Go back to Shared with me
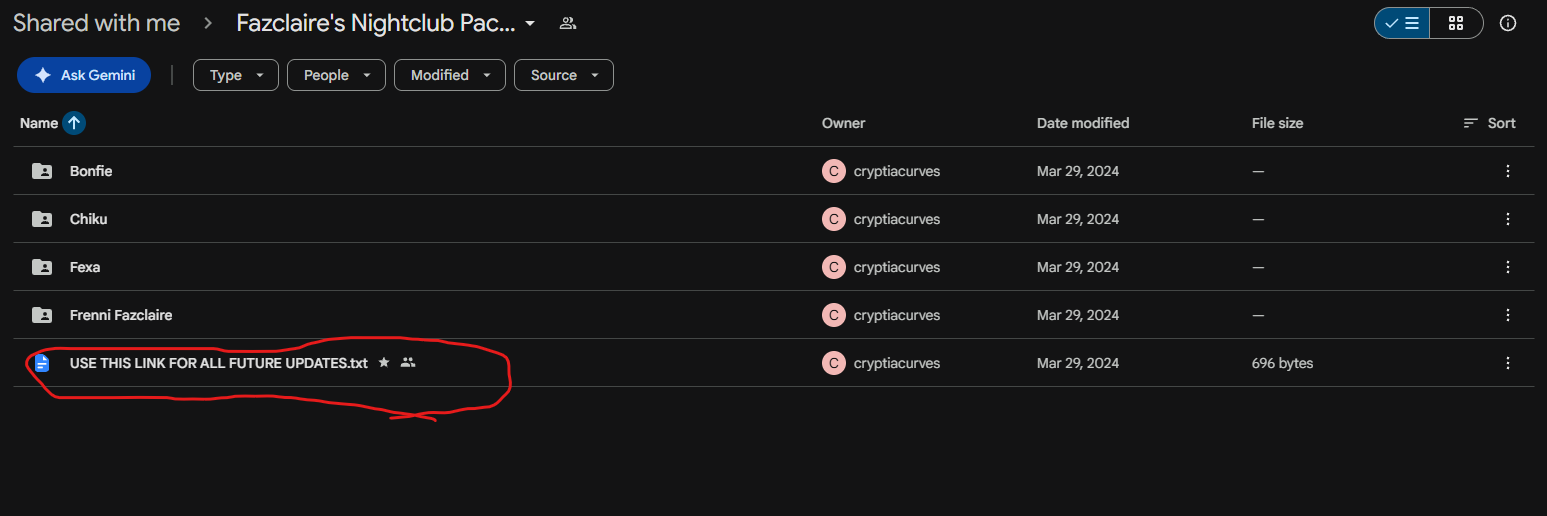This screenshot has width=1547, height=516. tap(97, 23)
